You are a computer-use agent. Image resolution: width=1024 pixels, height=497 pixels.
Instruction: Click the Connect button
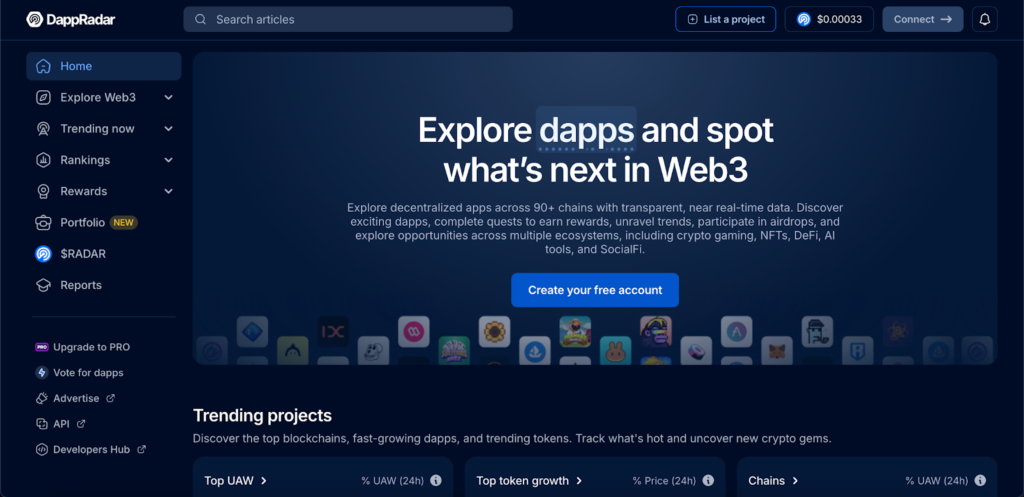coord(922,20)
